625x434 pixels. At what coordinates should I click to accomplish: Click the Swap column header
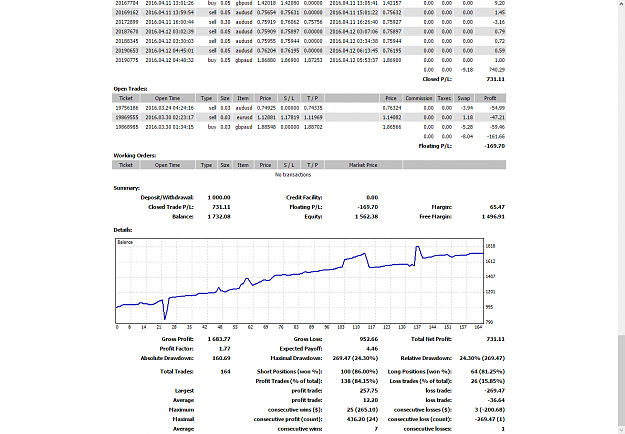point(464,98)
